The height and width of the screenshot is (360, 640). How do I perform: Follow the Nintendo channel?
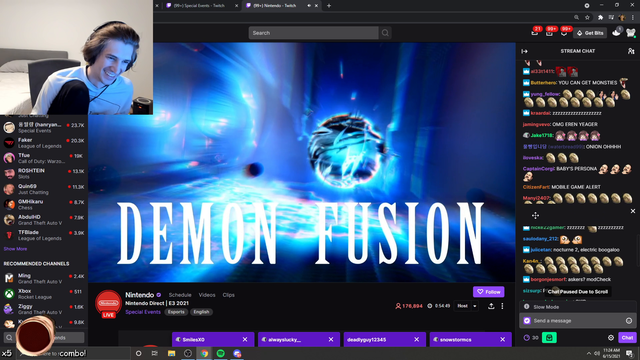(489, 292)
